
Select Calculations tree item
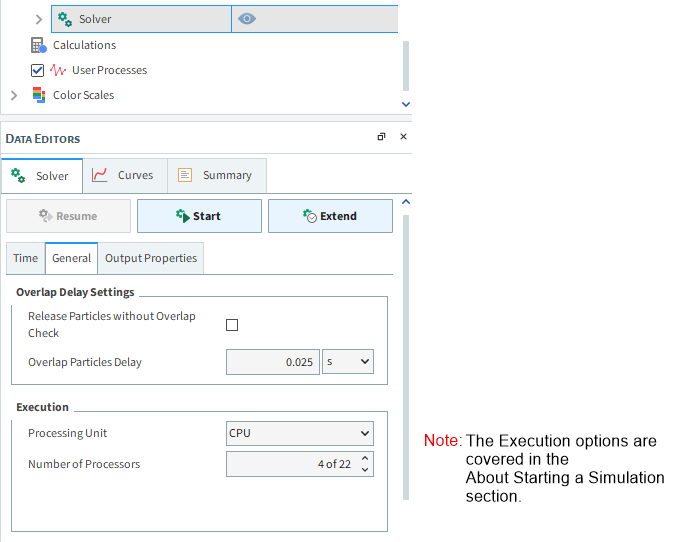[84, 45]
